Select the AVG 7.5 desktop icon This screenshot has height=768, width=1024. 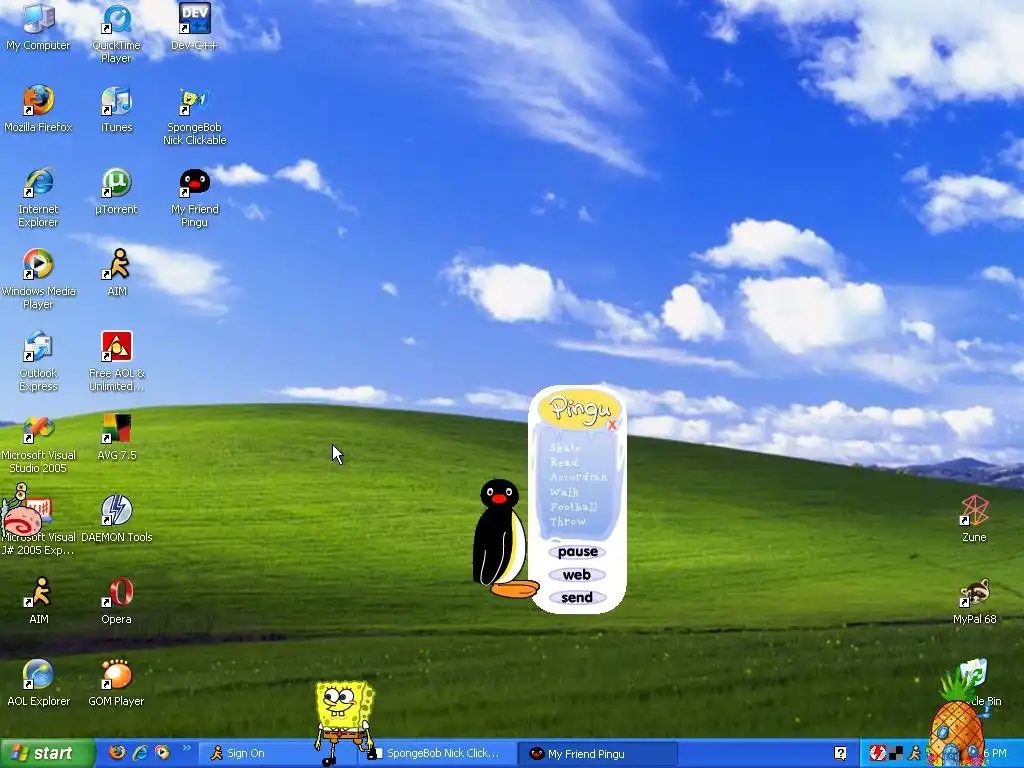tap(116, 436)
